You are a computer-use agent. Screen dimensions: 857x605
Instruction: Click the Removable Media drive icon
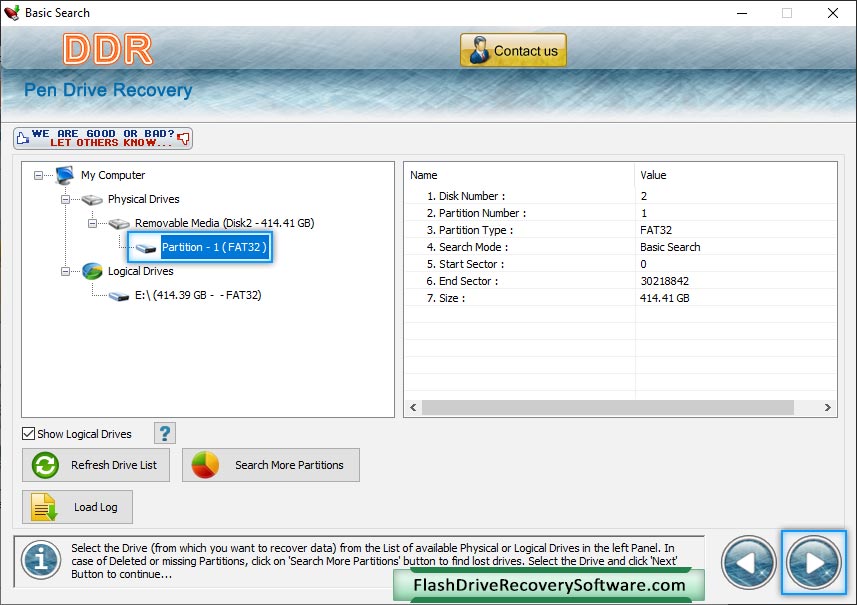[x=119, y=224]
